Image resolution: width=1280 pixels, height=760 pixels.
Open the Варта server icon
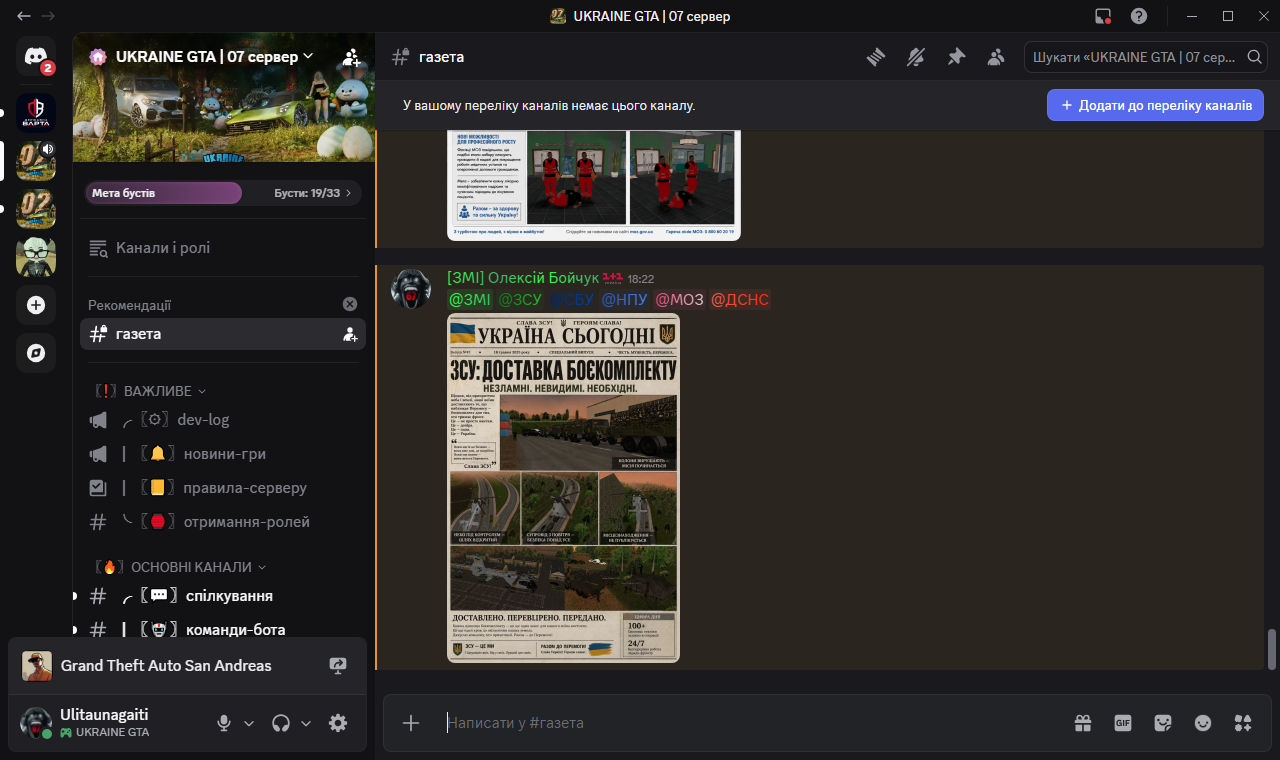[36, 113]
